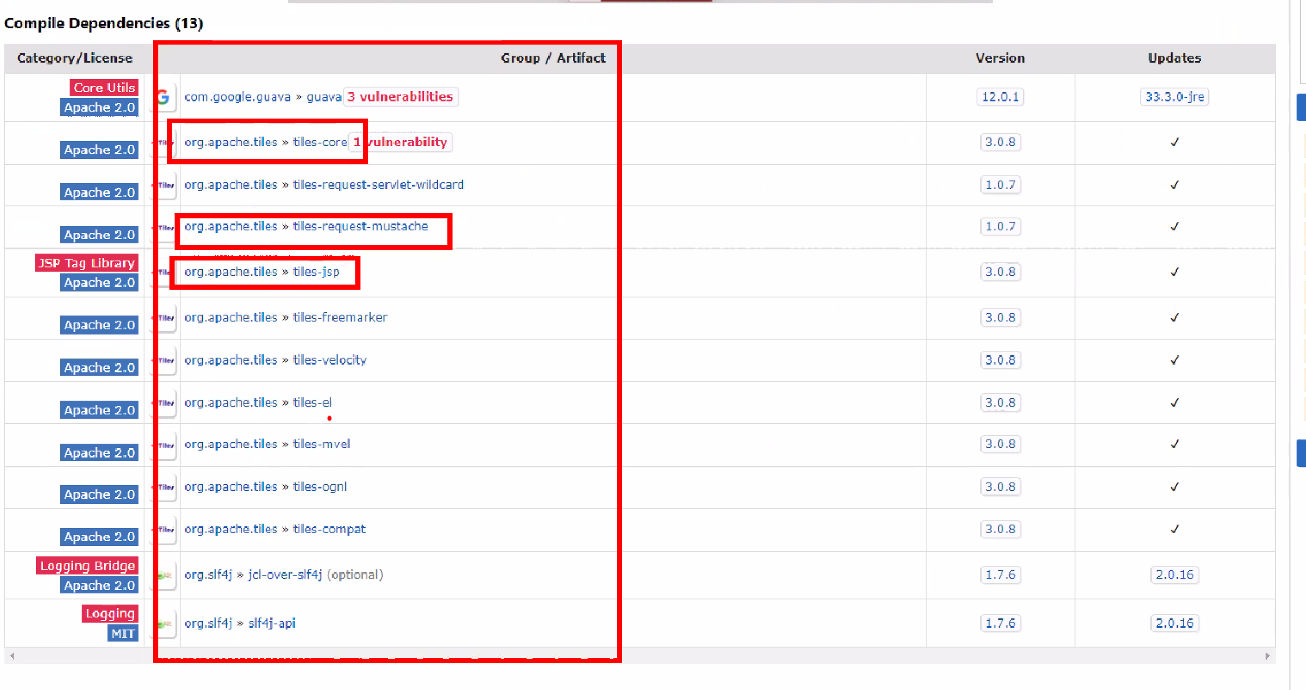Click the Updates column header
The height and width of the screenshot is (690, 1306).
[x=1175, y=58]
